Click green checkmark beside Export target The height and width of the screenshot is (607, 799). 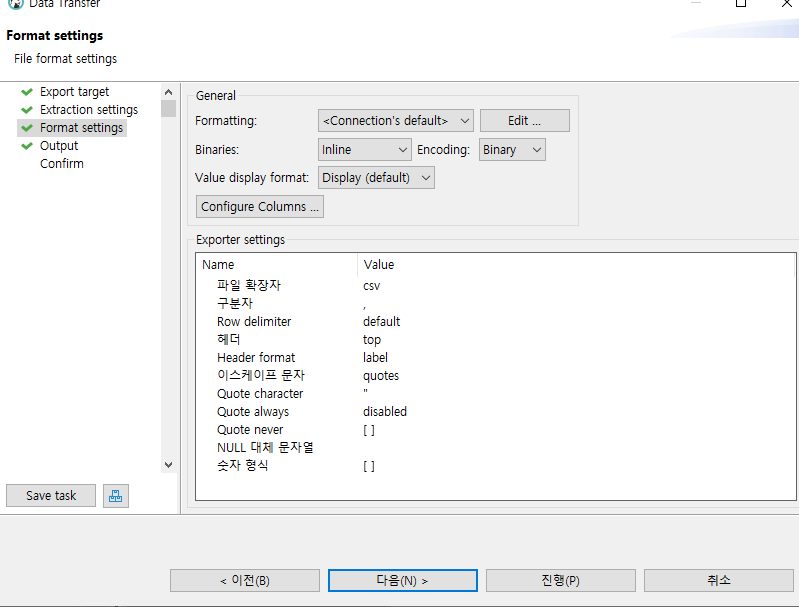coord(27,92)
